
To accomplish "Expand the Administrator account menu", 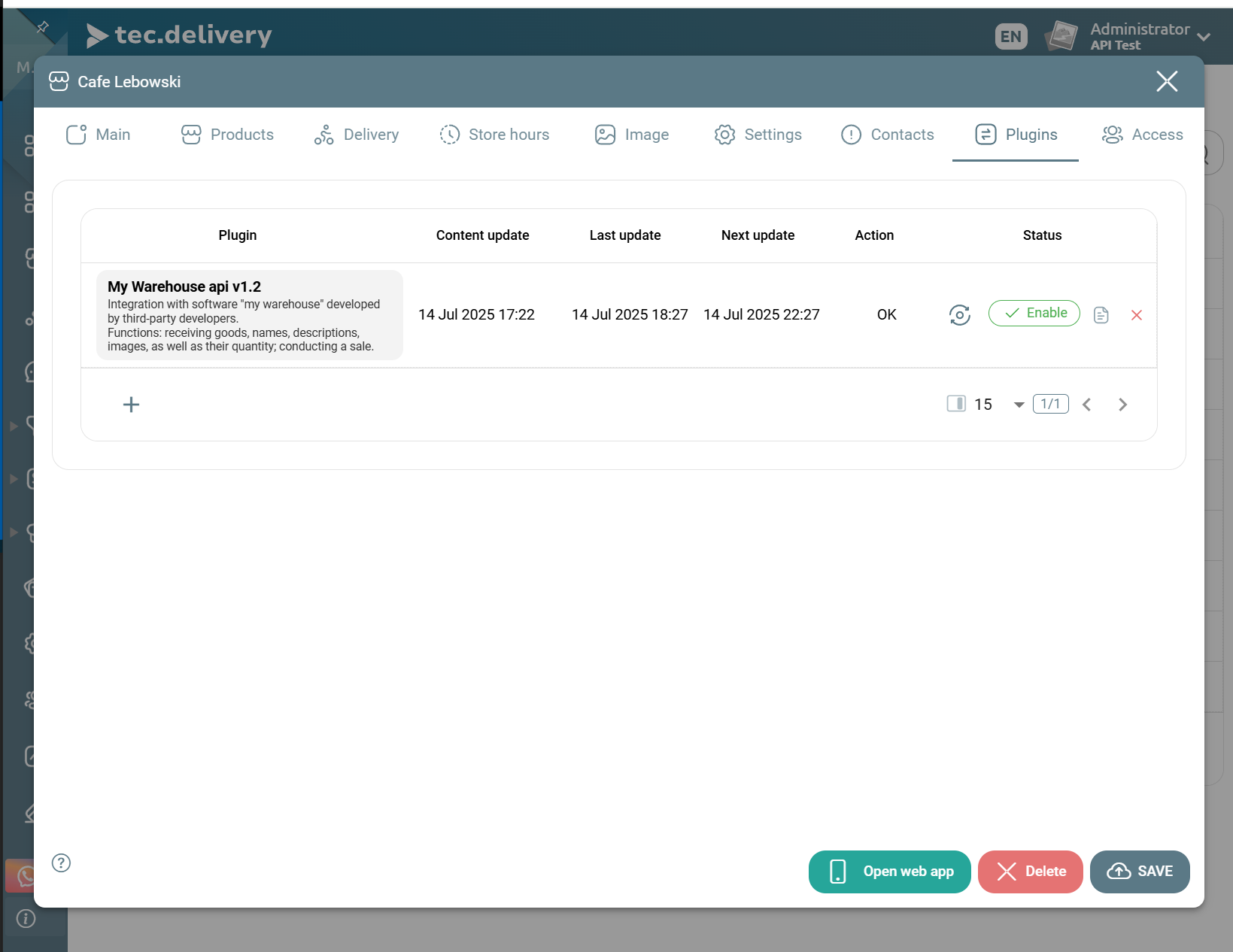I will (x=1203, y=36).
